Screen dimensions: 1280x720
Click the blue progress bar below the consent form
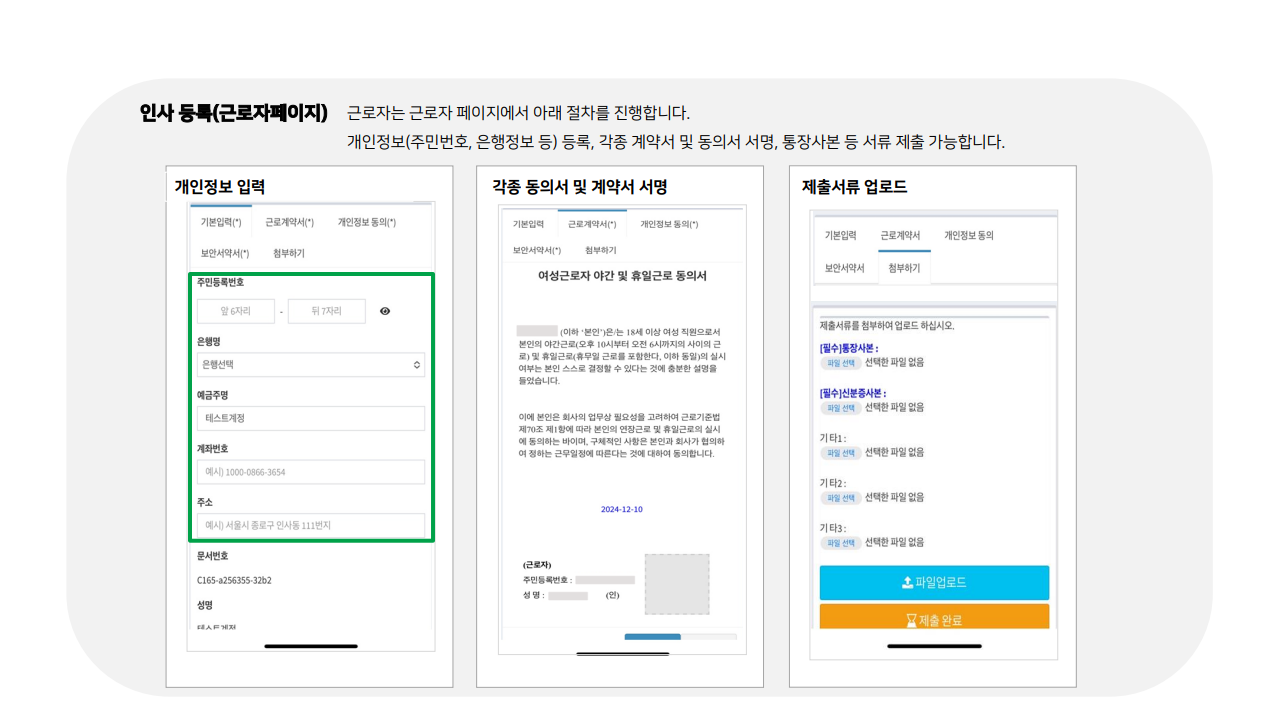click(x=655, y=636)
